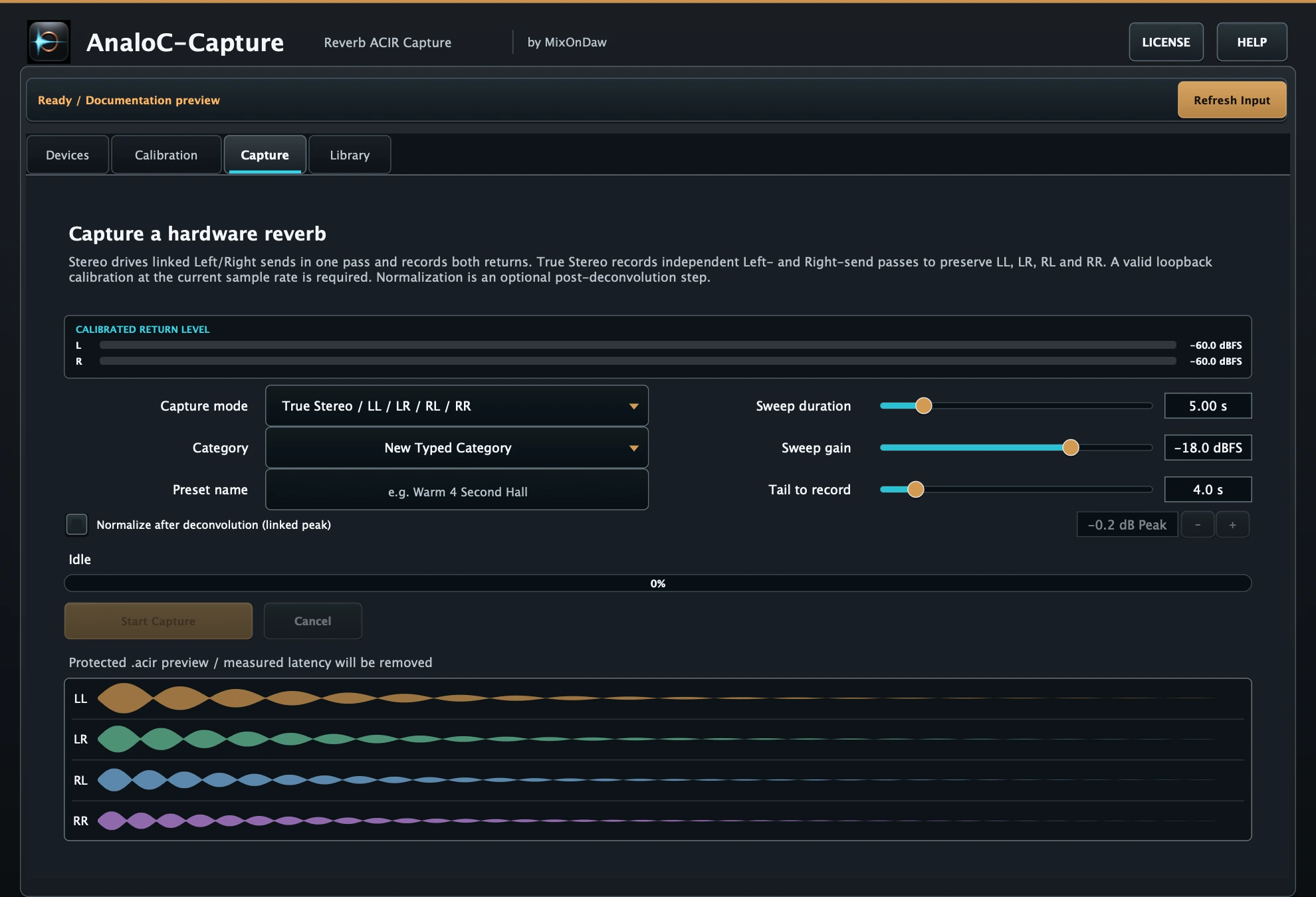Click the -18.0 dBFS sweep gain field
This screenshot has width=1316, height=897.
(x=1208, y=448)
